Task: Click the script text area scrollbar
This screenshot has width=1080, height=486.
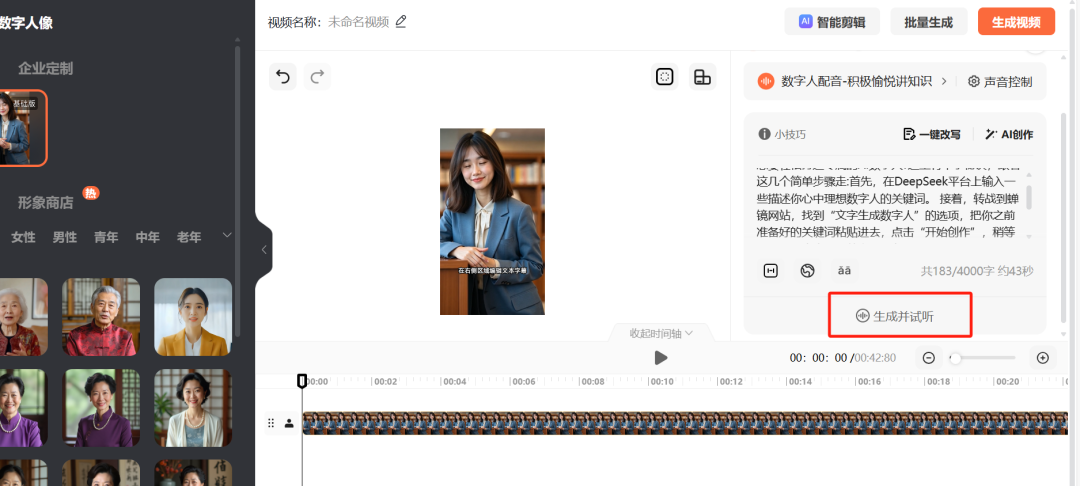Action: point(1029,197)
